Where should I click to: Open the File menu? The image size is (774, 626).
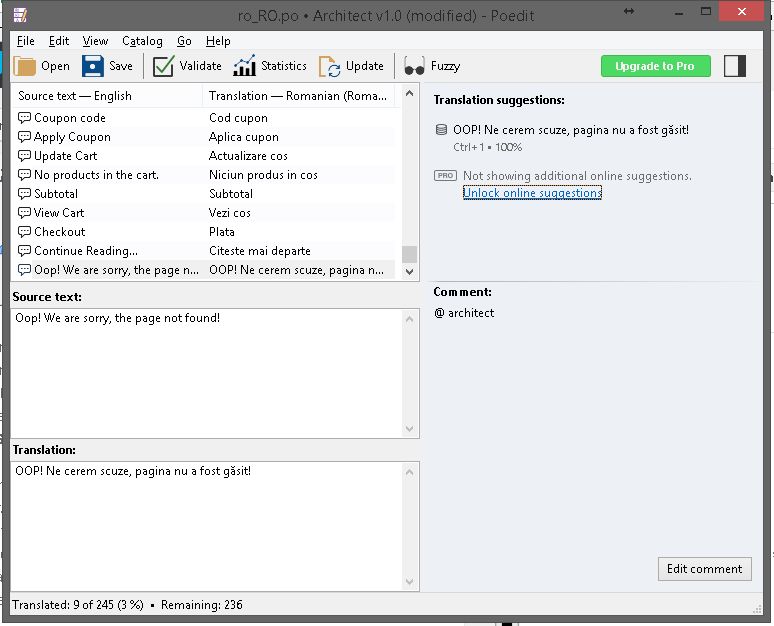(26, 41)
